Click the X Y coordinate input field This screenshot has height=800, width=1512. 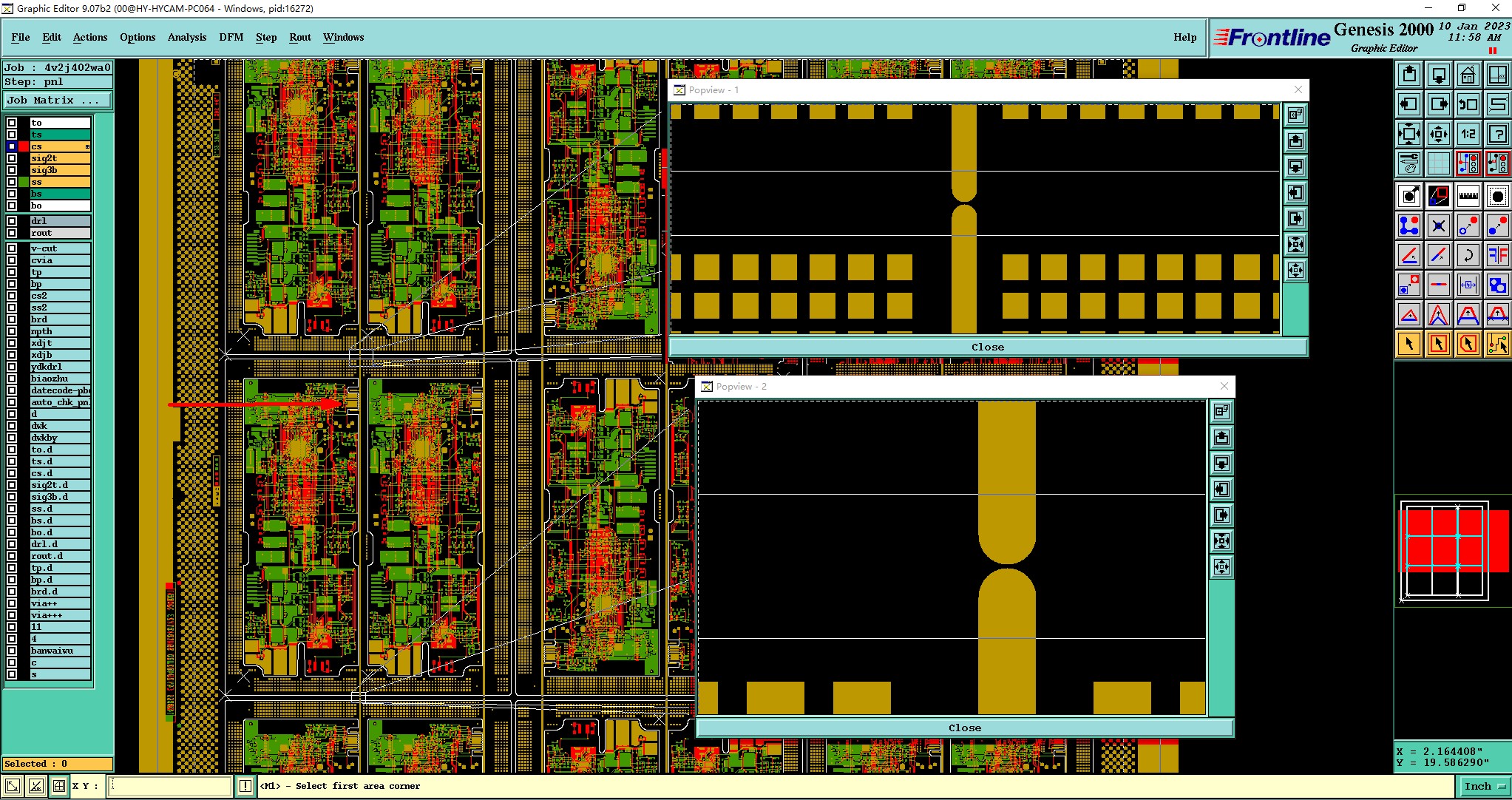pos(170,786)
